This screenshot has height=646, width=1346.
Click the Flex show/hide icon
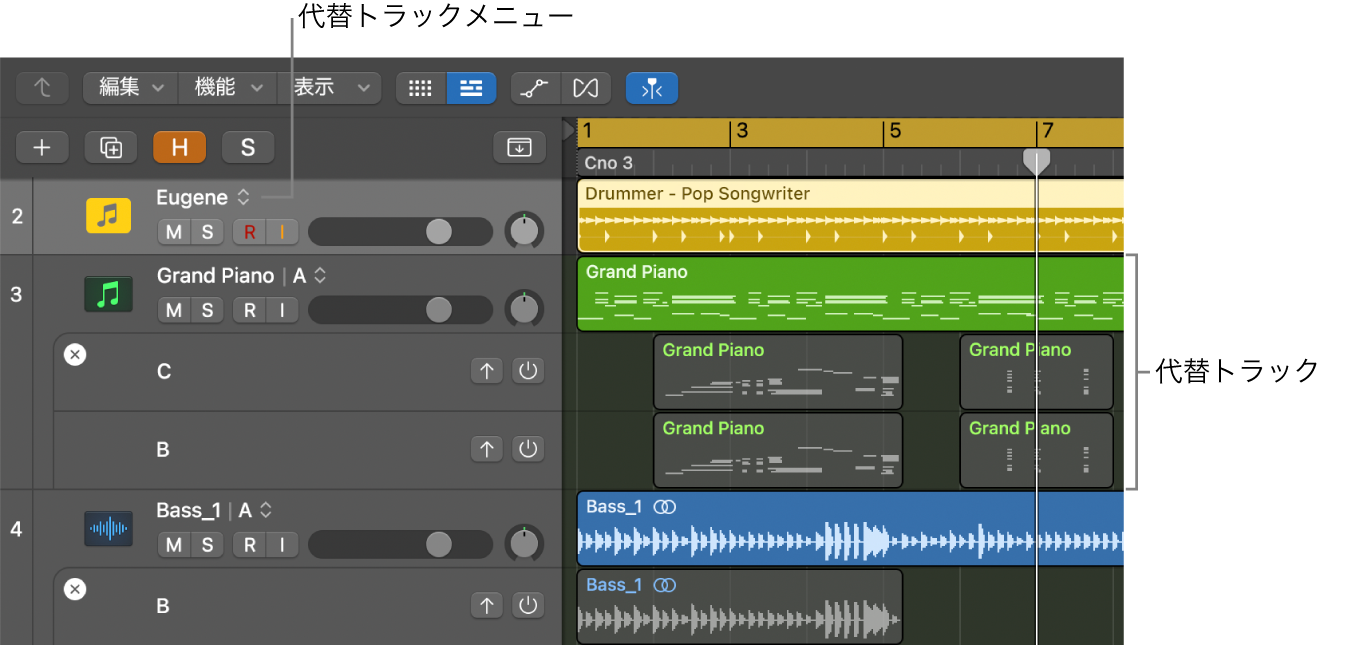(x=585, y=88)
